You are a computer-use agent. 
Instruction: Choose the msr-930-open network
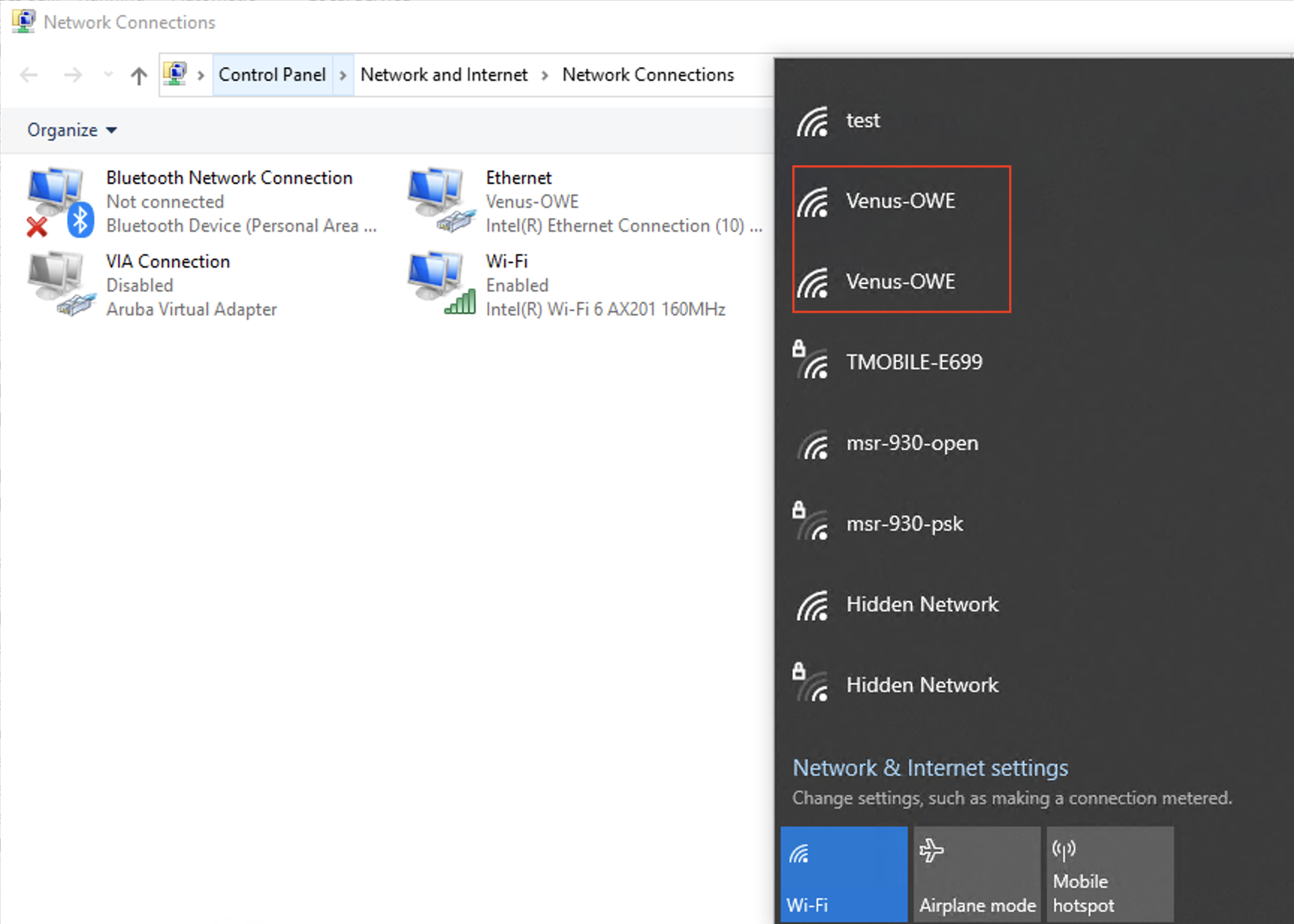pos(912,443)
